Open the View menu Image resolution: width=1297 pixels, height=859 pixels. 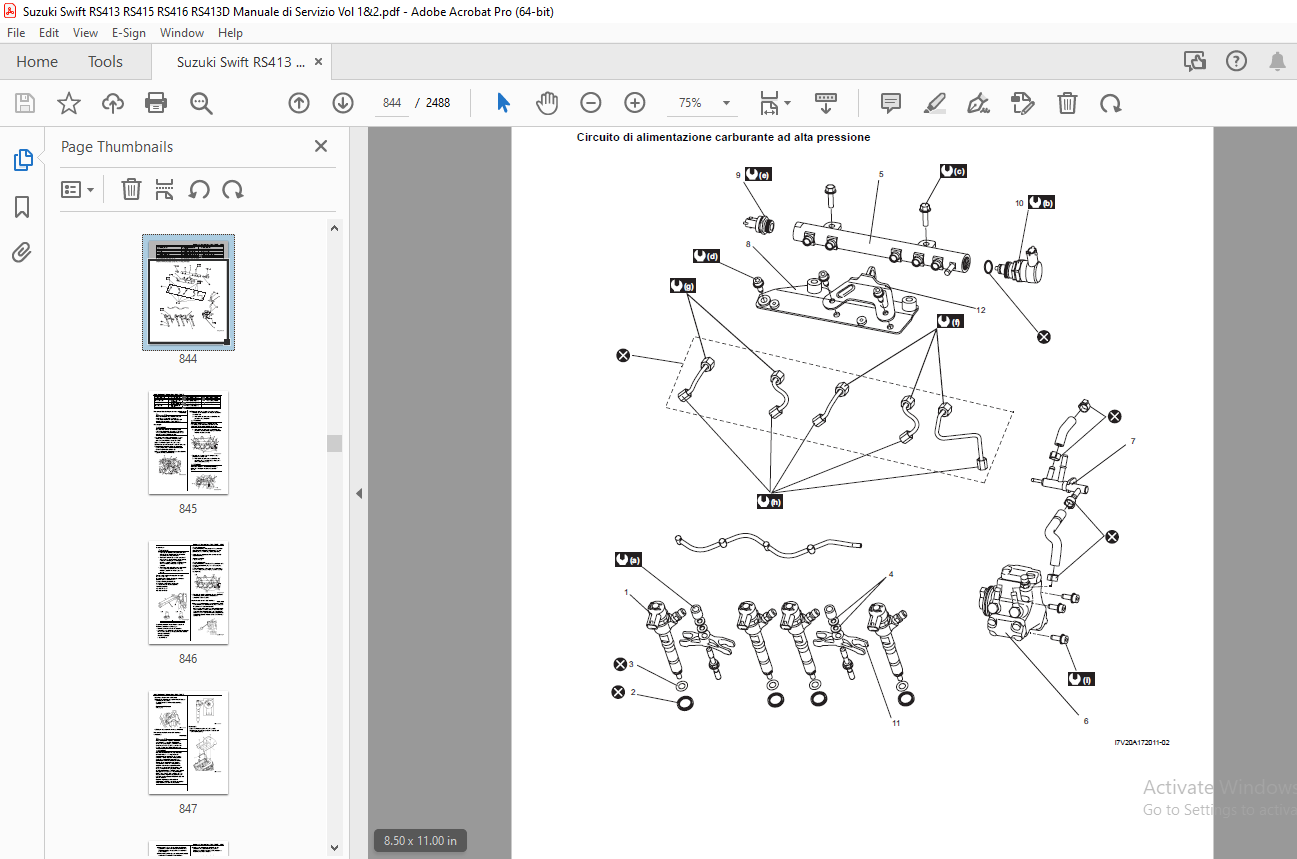click(x=86, y=33)
